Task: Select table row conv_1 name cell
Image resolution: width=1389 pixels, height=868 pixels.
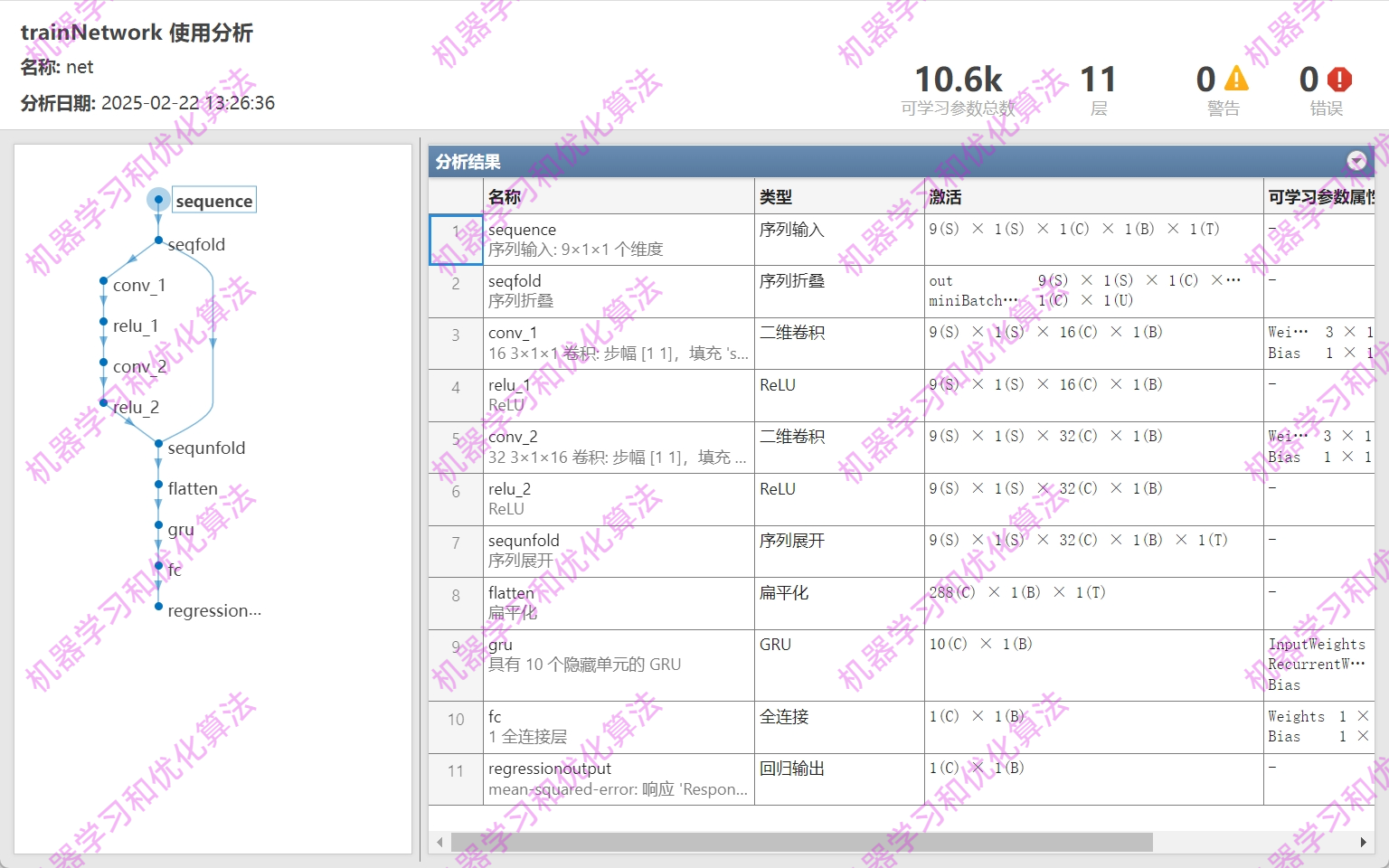Action: pos(619,343)
